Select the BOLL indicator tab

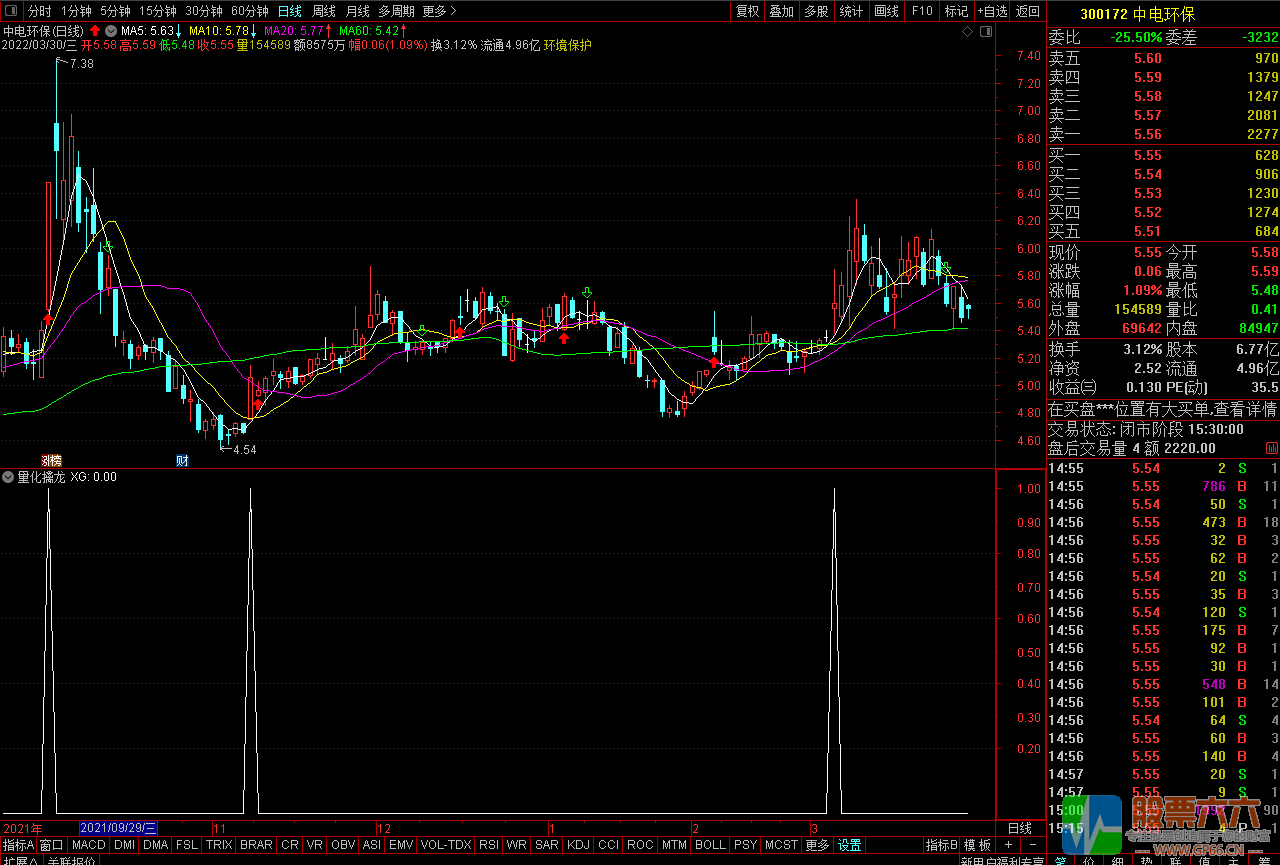coord(710,845)
